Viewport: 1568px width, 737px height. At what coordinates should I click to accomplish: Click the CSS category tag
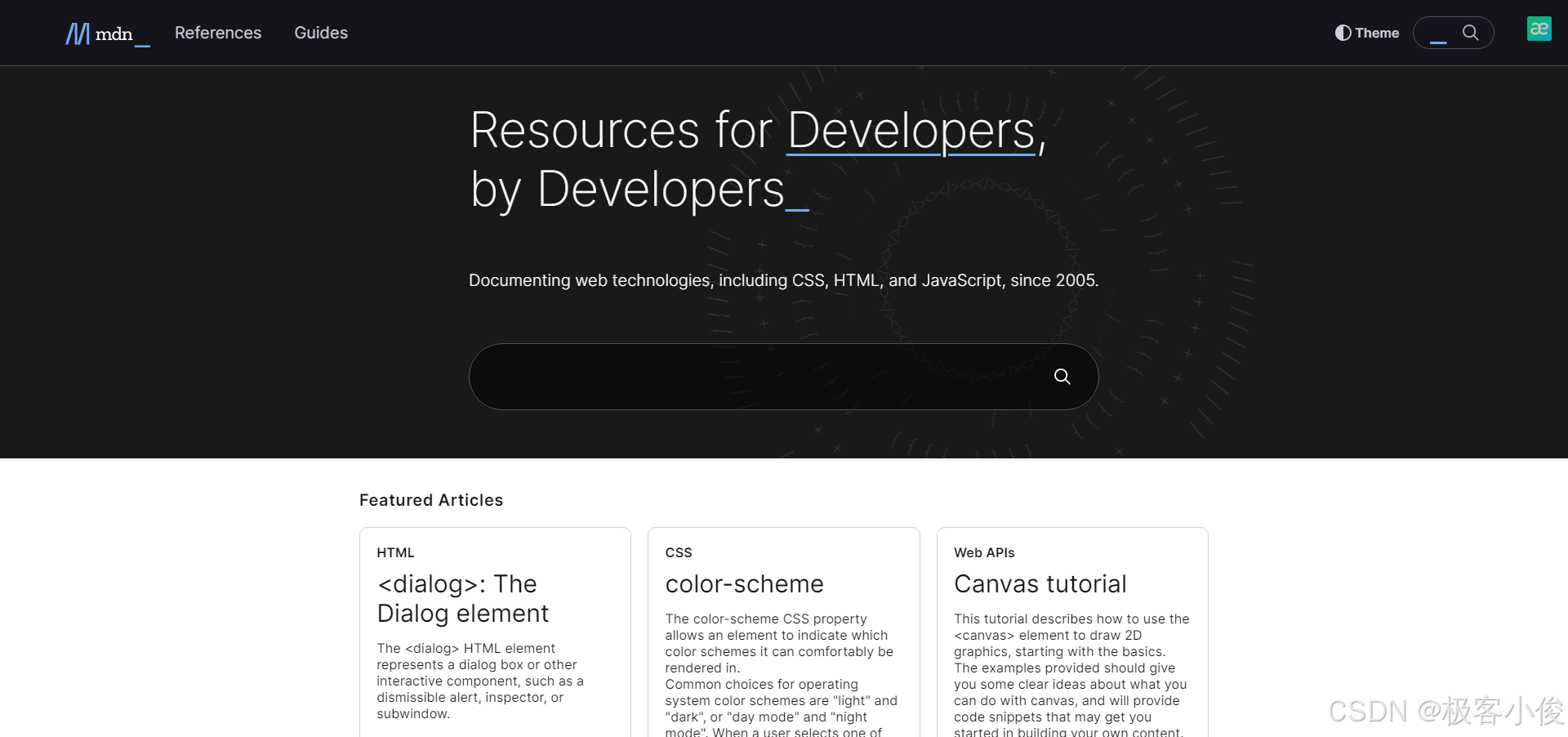point(678,553)
